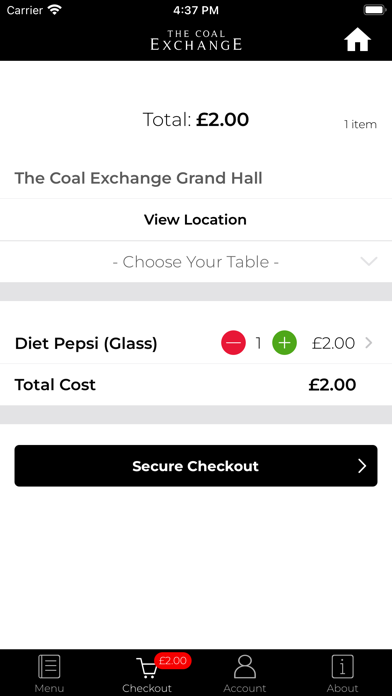Click the Secure Checkout button
Viewport: 392px width, 696px height.
pyautogui.click(x=196, y=466)
